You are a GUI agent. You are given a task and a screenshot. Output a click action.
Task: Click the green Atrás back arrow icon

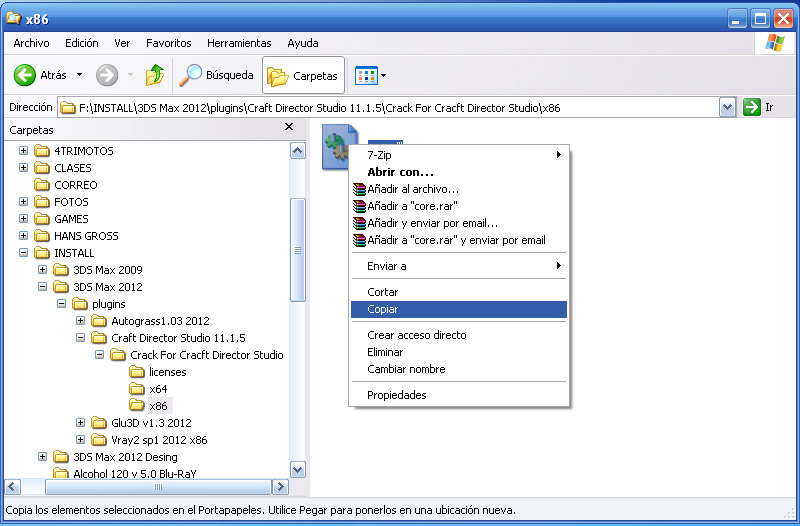pyautogui.click(x=24, y=76)
